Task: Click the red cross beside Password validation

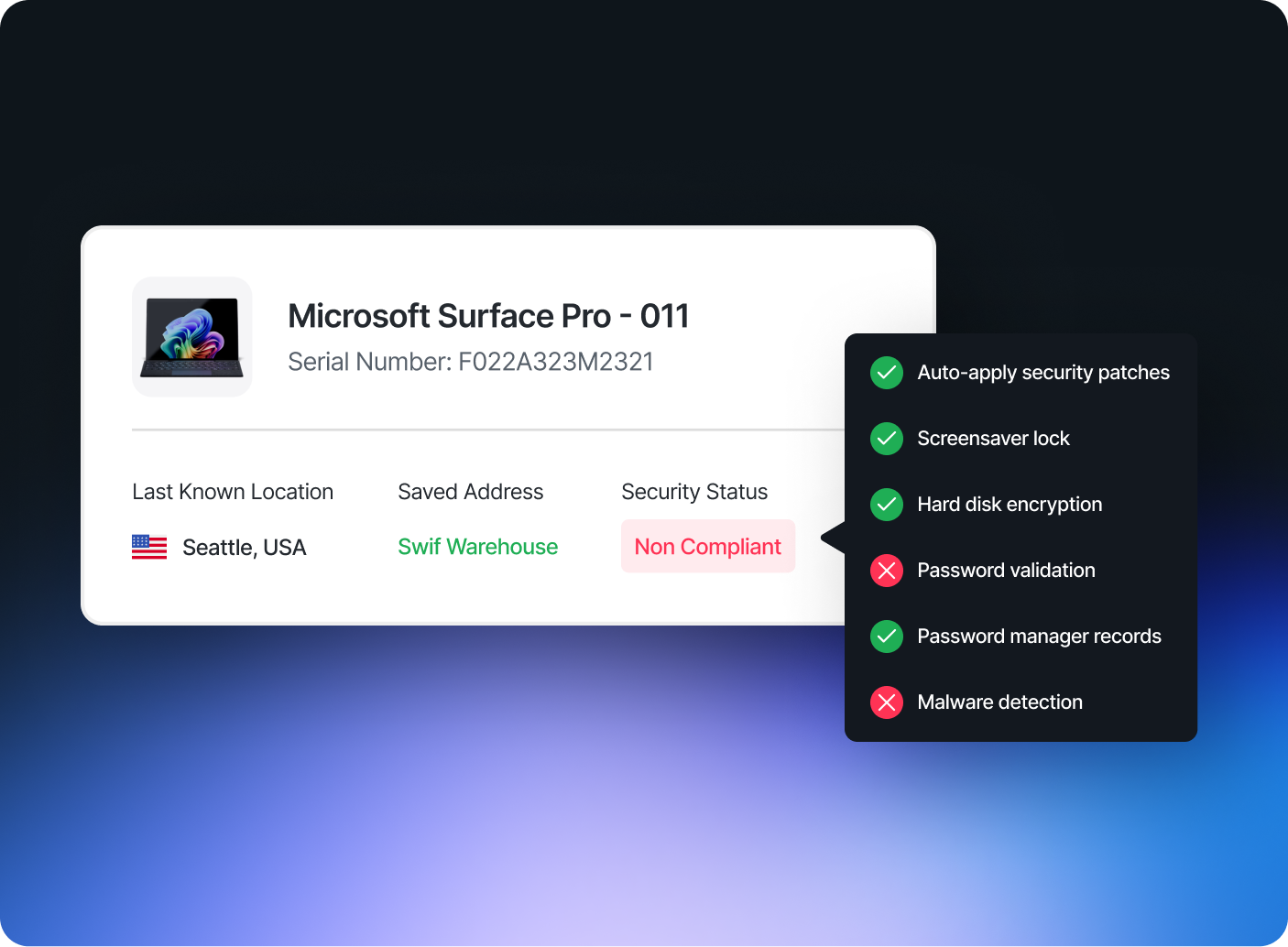Action: pyautogui.click(x=887, y=571)
